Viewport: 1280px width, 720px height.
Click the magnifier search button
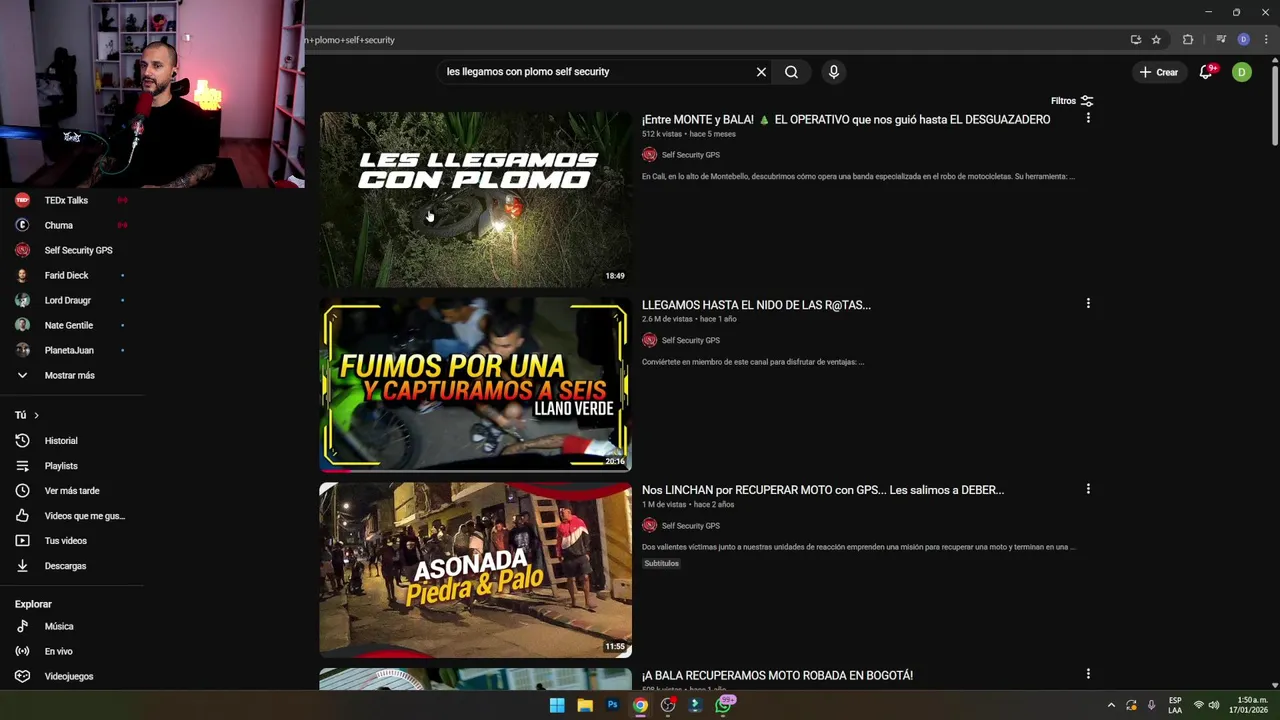(791, 72)
